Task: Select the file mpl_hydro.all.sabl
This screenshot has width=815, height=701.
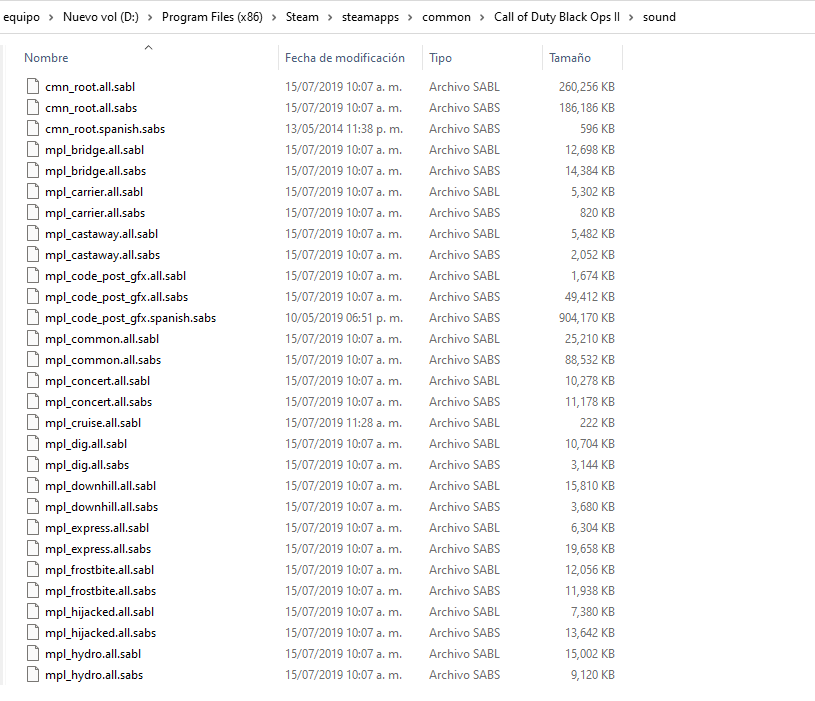Action: click(93, 654)
